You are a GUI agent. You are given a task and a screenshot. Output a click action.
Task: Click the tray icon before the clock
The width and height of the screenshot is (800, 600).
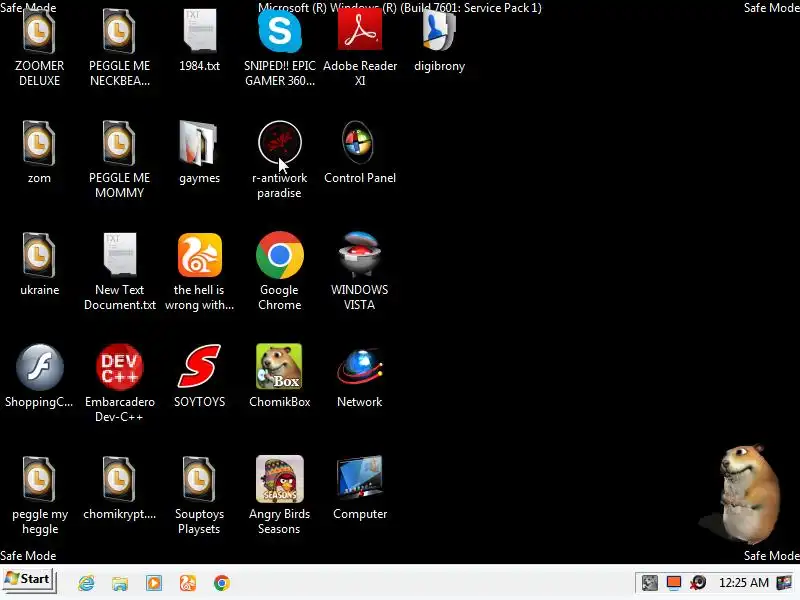(x=698, y=583)
